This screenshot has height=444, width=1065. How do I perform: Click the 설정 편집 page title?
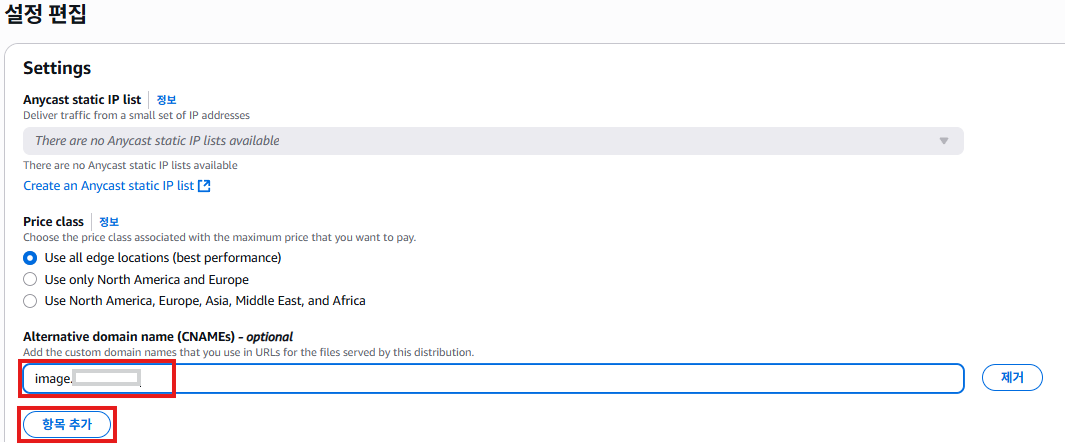pos(46,14)
